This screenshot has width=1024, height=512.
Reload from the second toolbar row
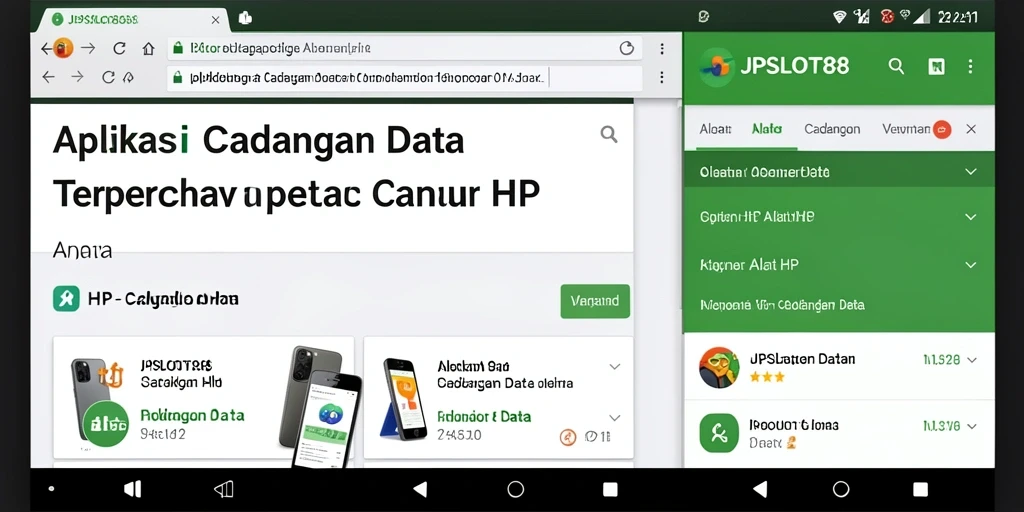point(108,78)
